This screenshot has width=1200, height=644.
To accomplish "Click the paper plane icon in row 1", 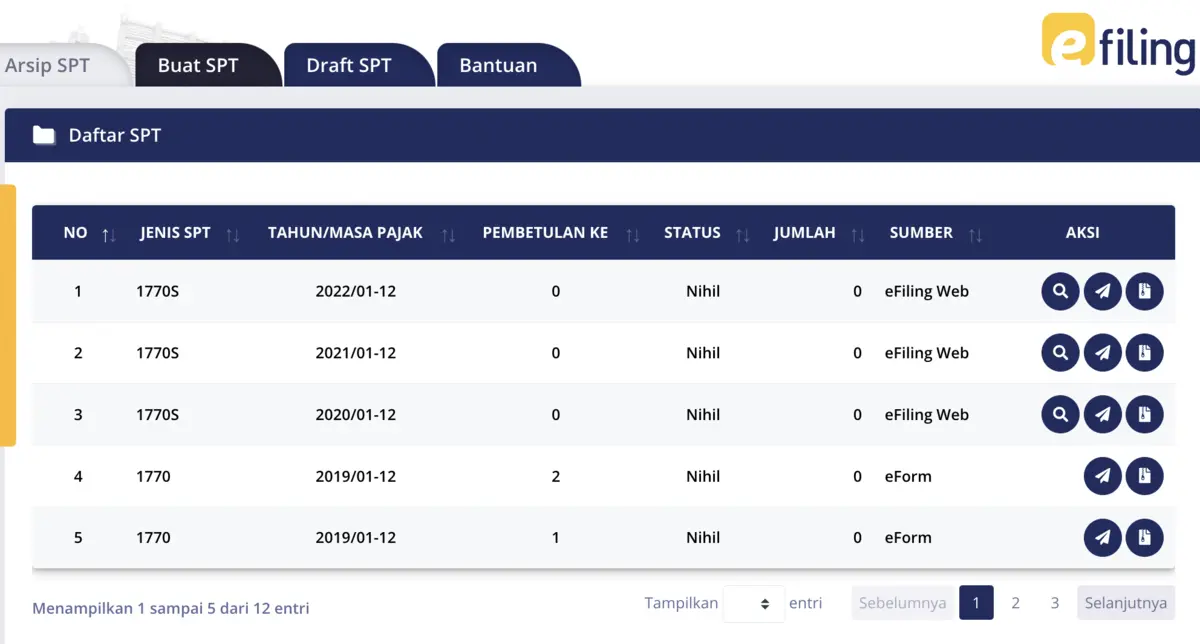I will (x=1102, y=292).
